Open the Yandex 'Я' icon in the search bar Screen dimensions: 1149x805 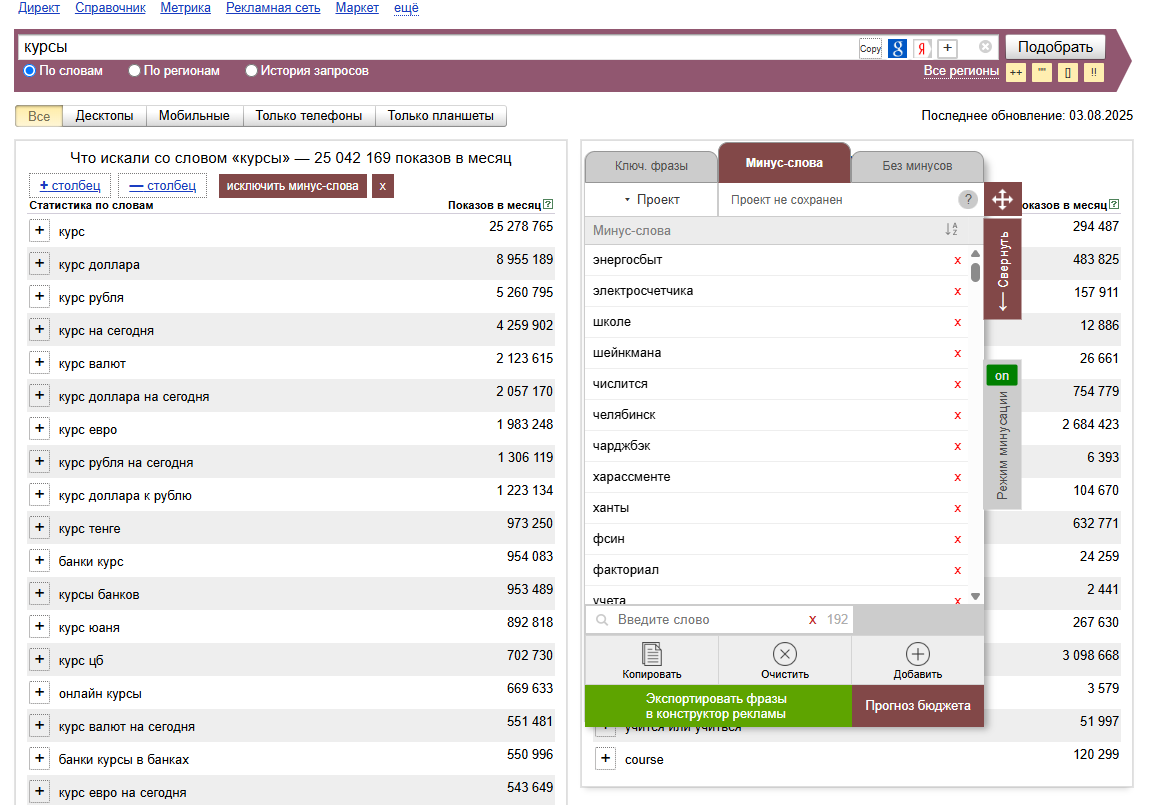[922, 48]
